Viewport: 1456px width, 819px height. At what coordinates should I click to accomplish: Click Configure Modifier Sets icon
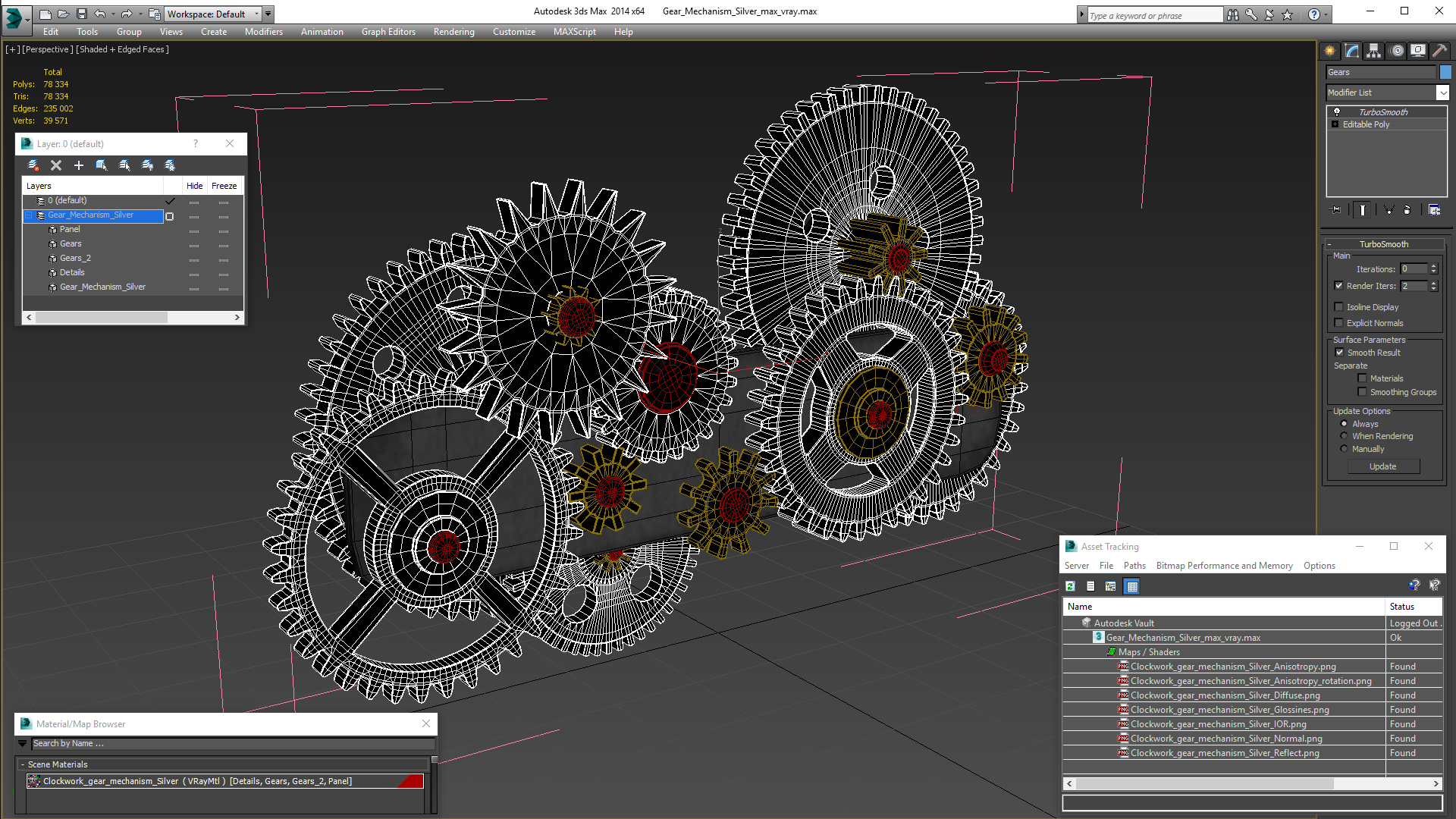(x=1435, y=210)
